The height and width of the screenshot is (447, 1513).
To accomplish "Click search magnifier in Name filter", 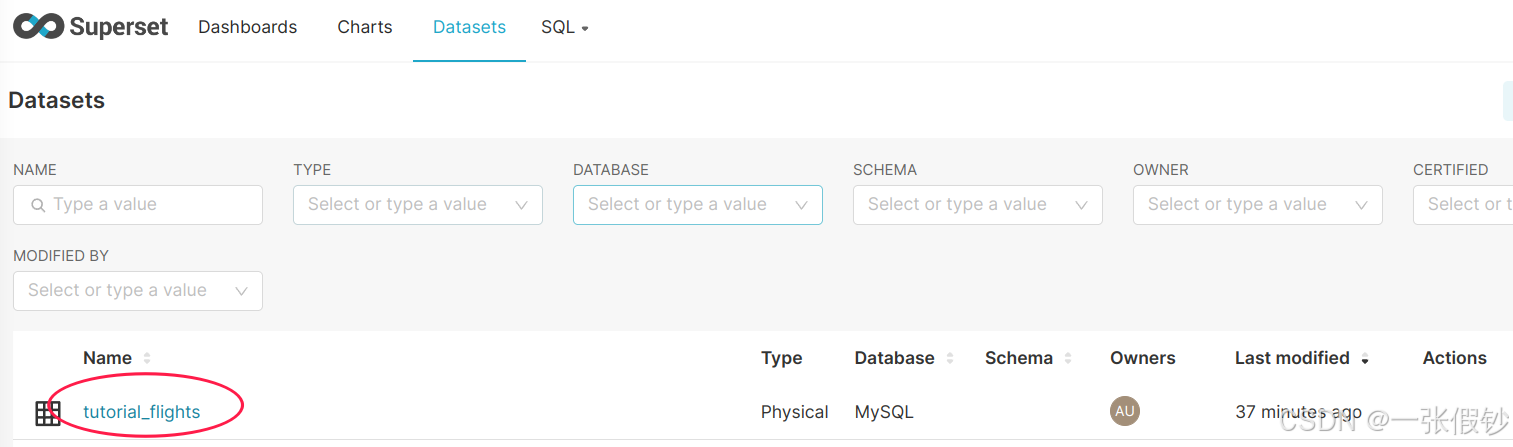I will [x=38, y=205].
